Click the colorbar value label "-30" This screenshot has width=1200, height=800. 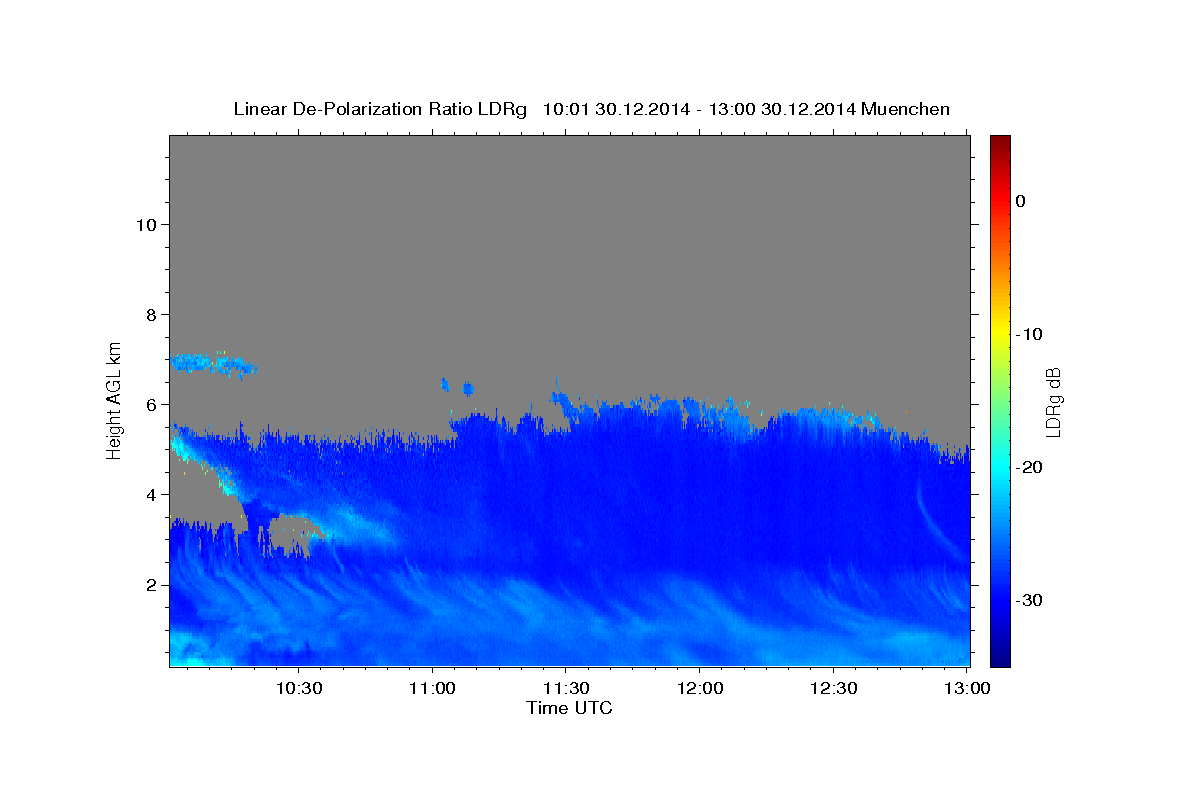click(1030, 600)
